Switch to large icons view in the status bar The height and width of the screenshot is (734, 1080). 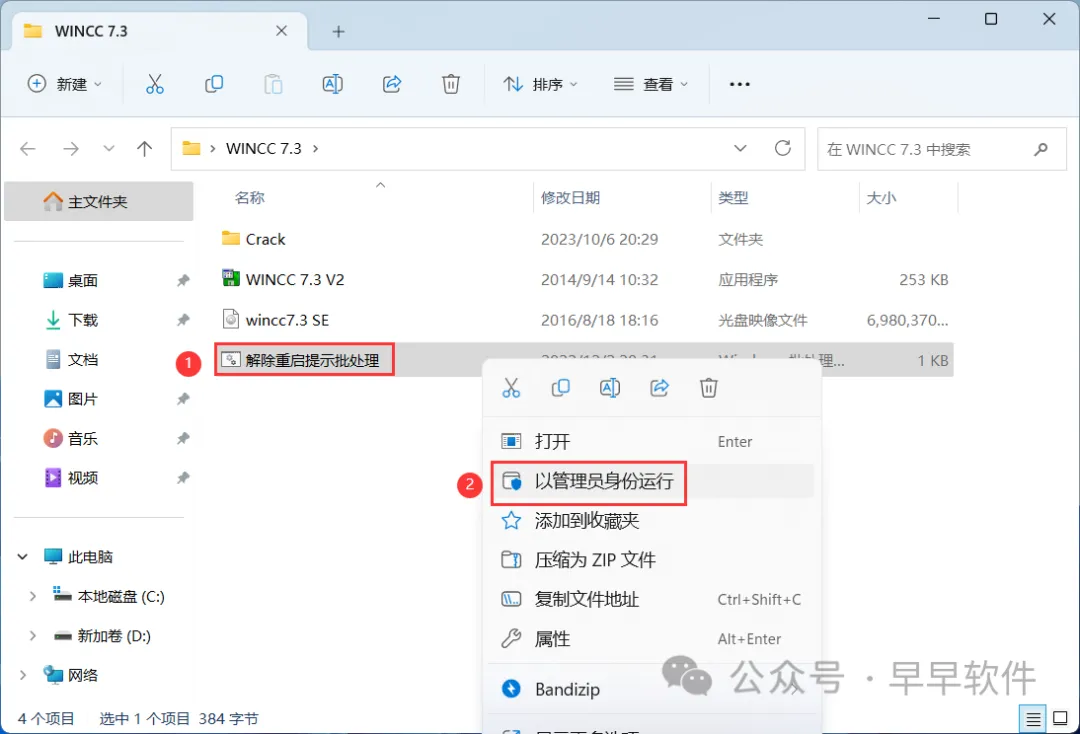(x=1061, y=719)
